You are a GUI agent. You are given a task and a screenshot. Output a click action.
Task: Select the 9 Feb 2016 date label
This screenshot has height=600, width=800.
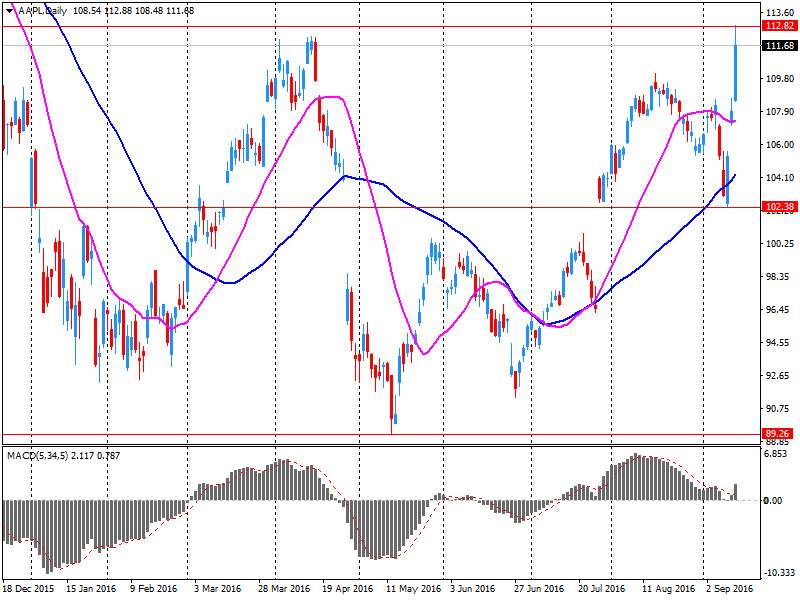click(x=154, y=588)
